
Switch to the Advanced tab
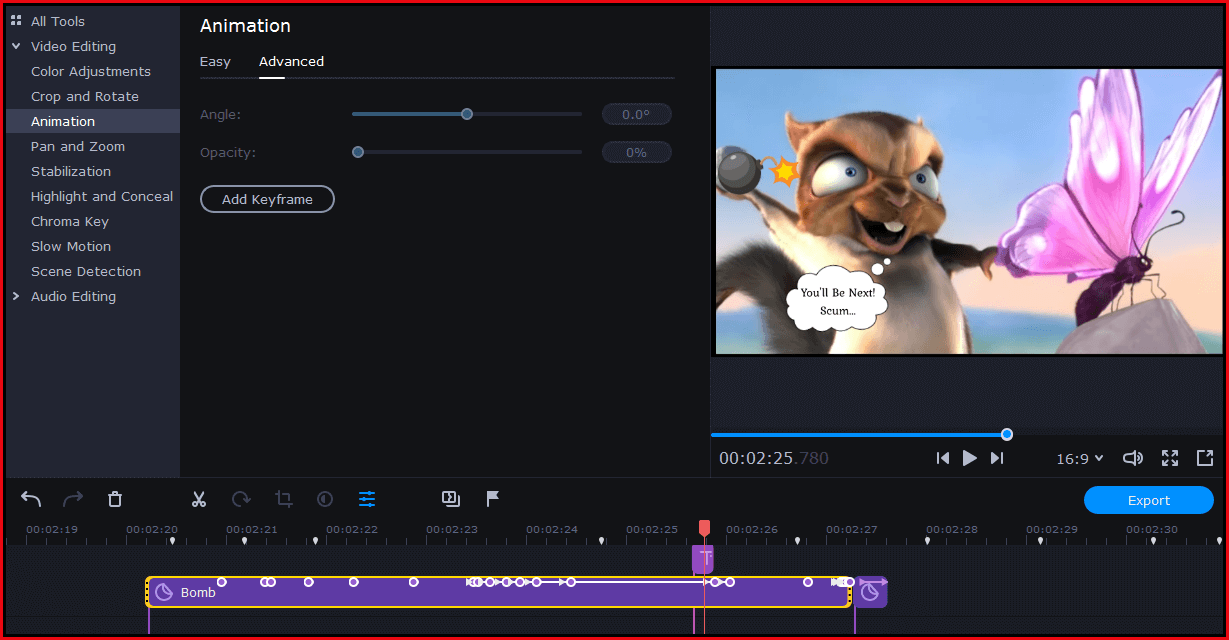291,61
